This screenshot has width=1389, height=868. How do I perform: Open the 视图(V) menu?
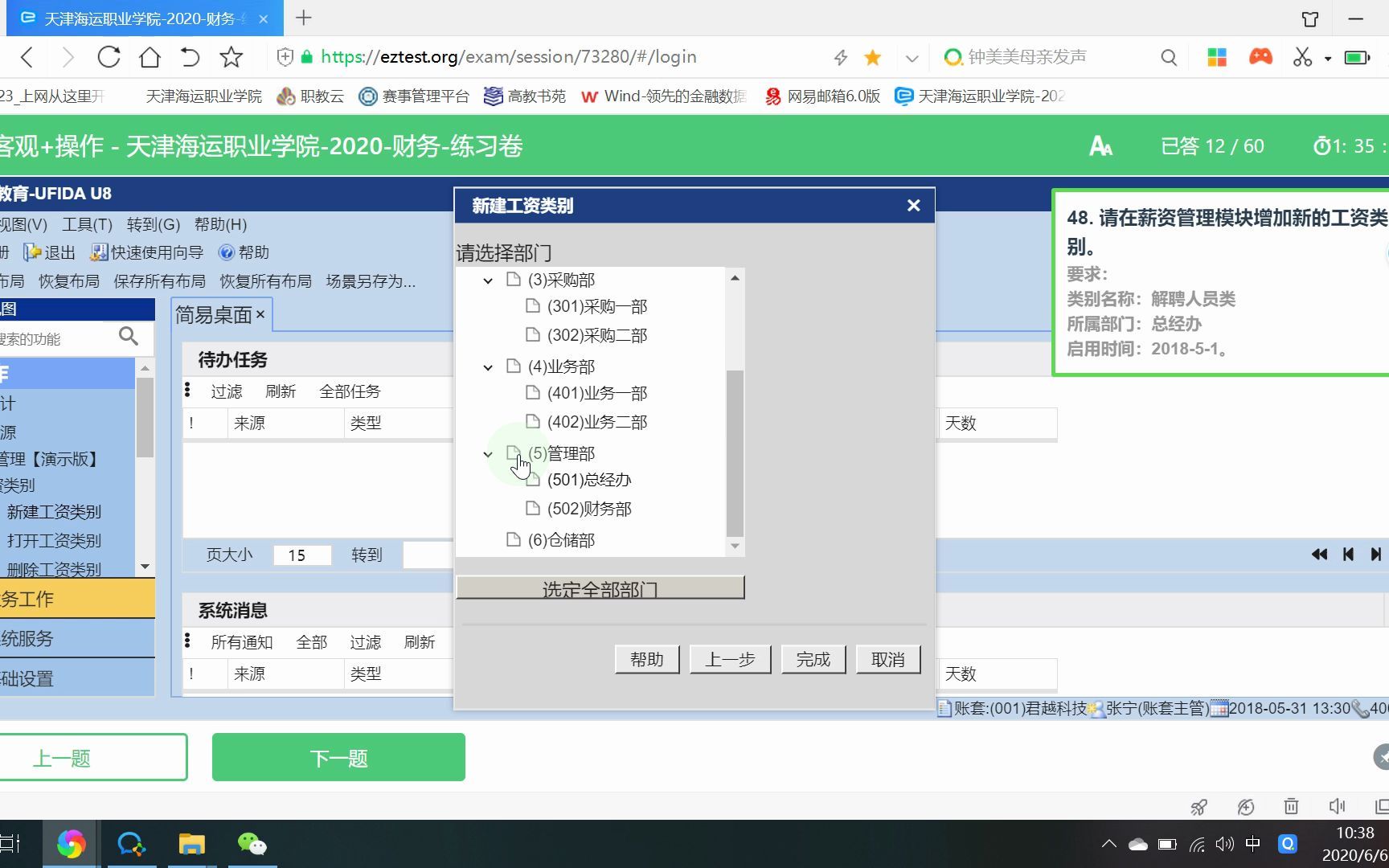click(x=23, y=225)
